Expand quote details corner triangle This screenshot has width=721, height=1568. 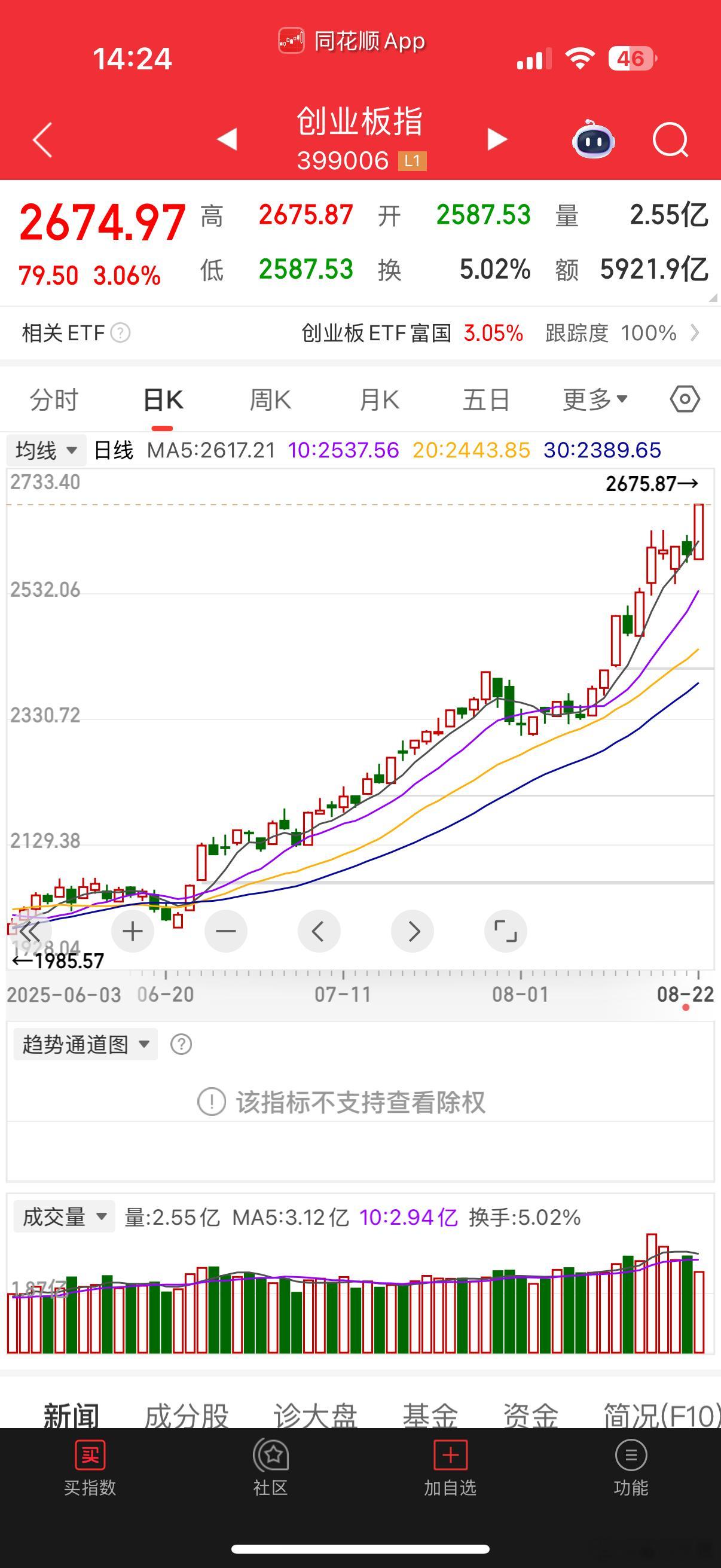tap(713, 297)
